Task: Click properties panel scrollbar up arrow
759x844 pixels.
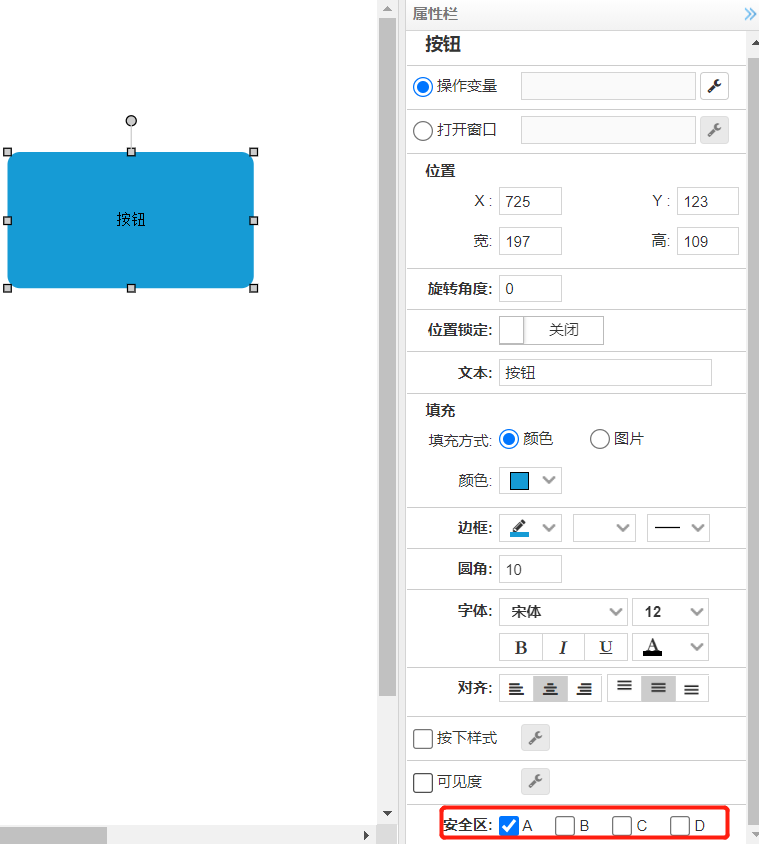Action: [x=754, y=43]
